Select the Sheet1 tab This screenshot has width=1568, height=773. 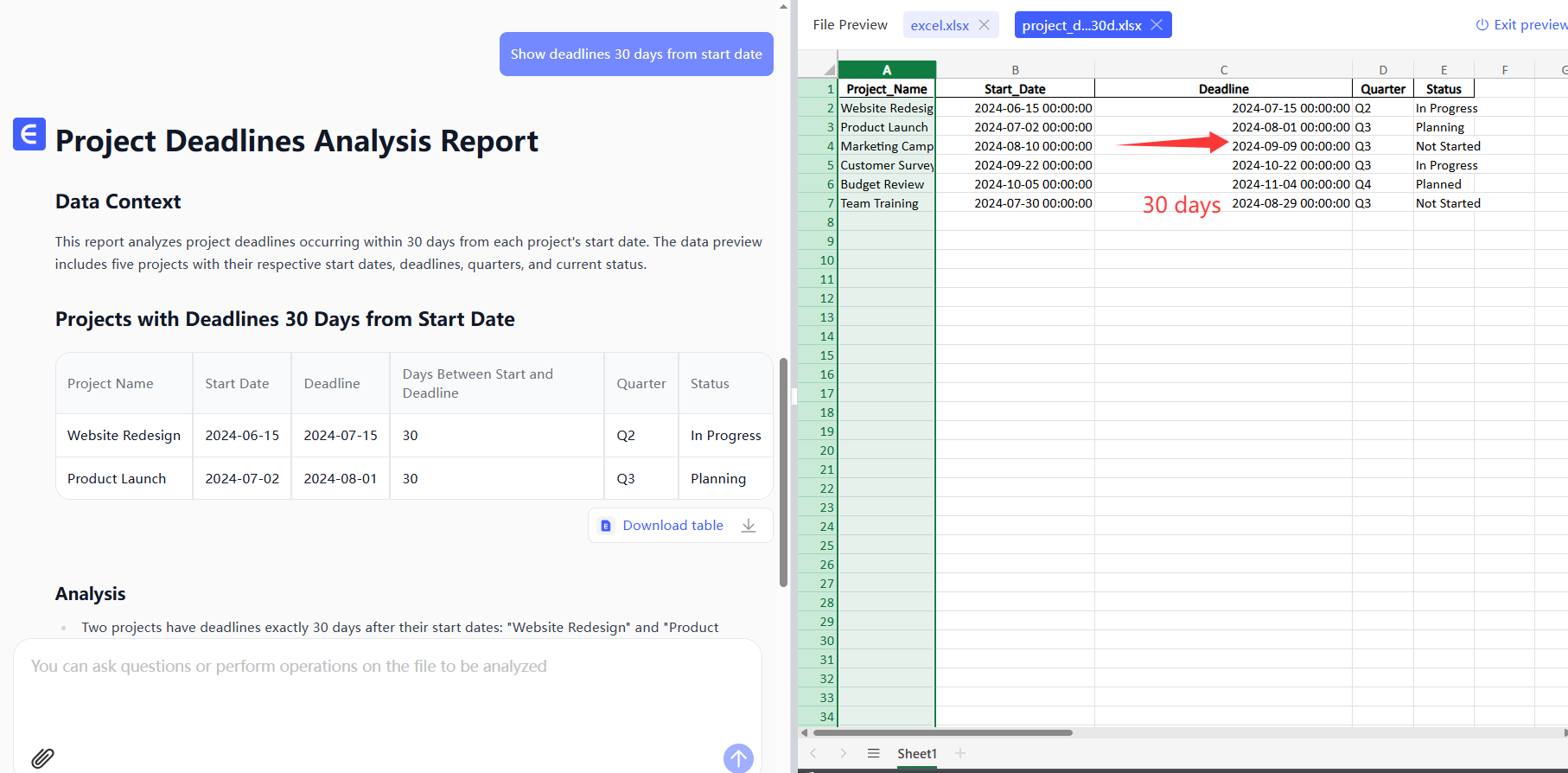point(916,753)
